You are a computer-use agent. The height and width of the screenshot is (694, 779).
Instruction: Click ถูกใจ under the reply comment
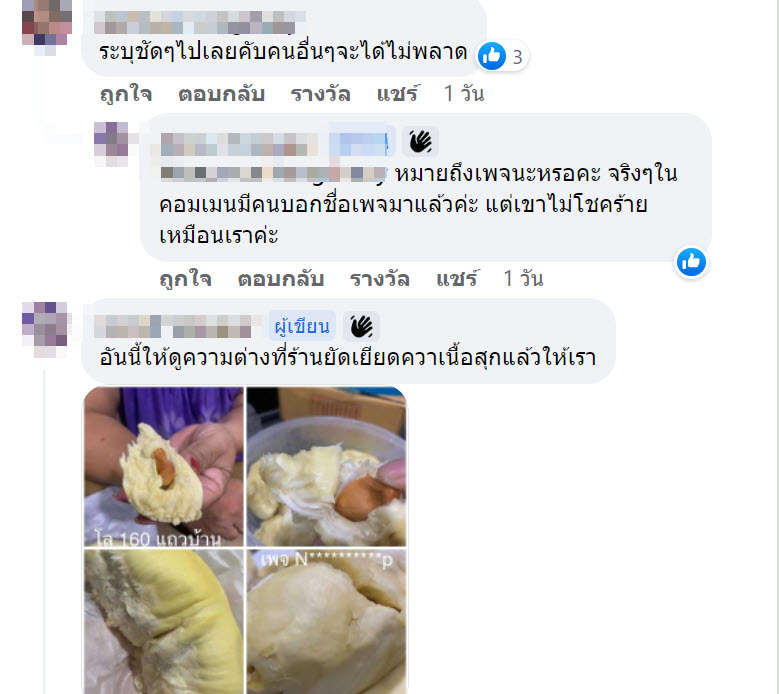[186, 279]
